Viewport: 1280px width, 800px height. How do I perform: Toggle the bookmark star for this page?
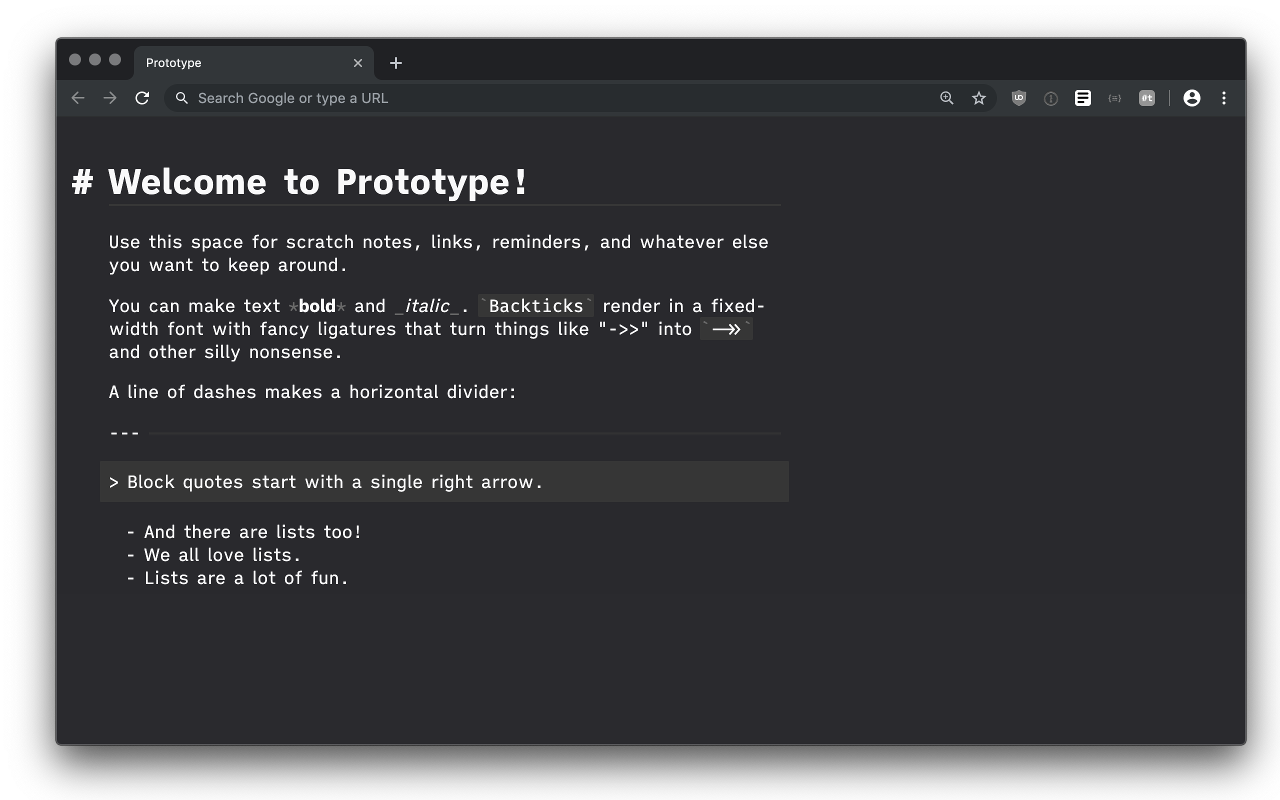point(979,98)
